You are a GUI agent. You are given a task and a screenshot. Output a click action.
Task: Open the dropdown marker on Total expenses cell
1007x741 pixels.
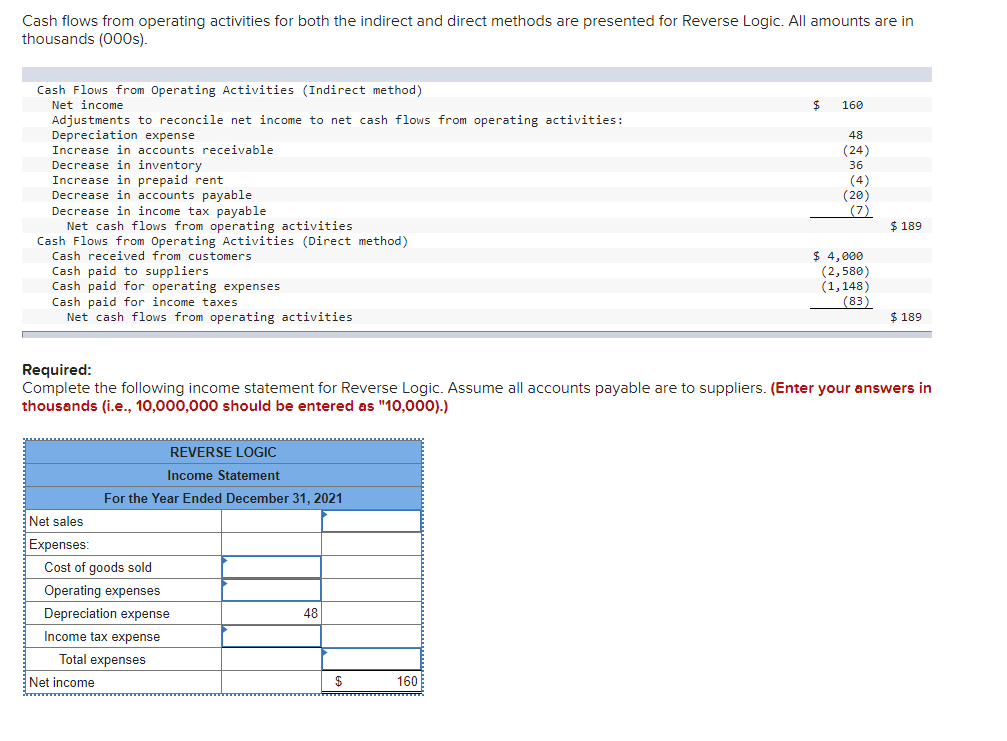[x=322, y=652]
